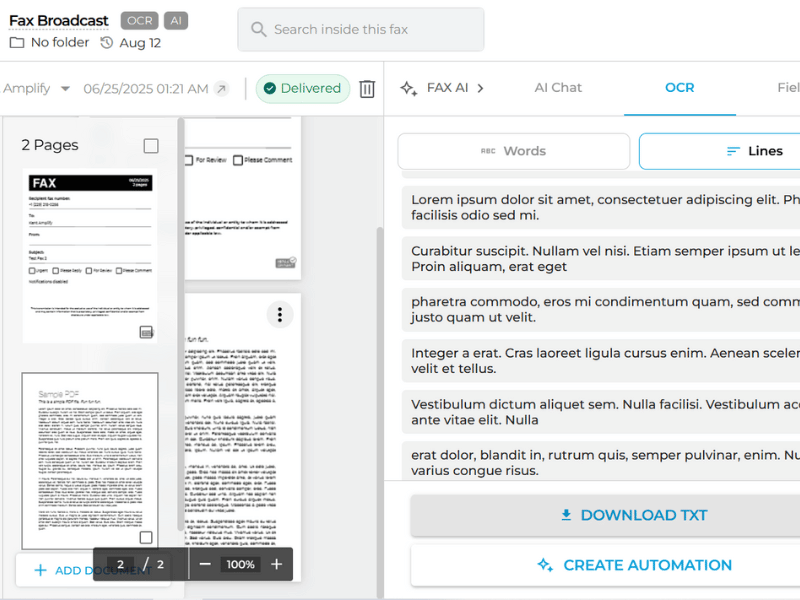
Task: Click the history clock icon beside Aug 12
Action: coord(106,43)
